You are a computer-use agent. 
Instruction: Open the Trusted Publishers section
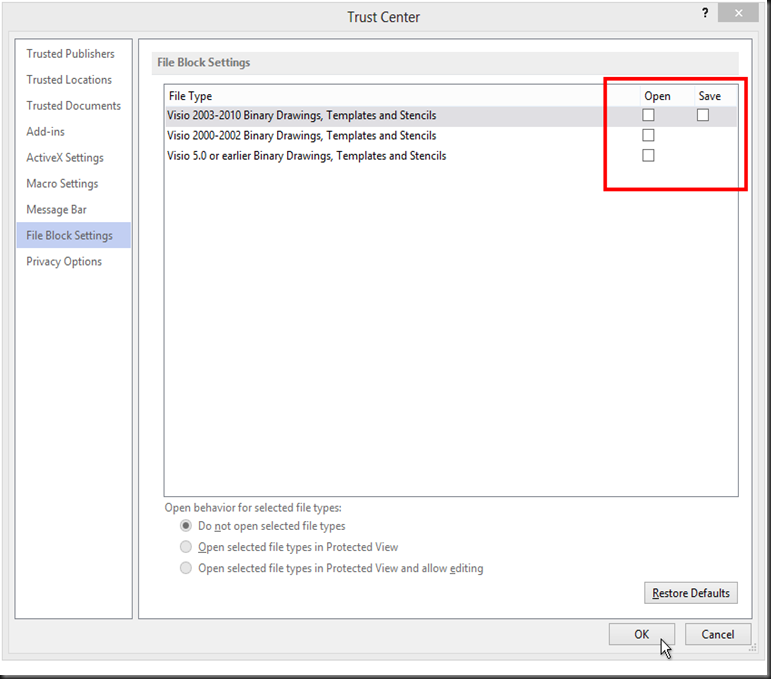click(70, 54)
